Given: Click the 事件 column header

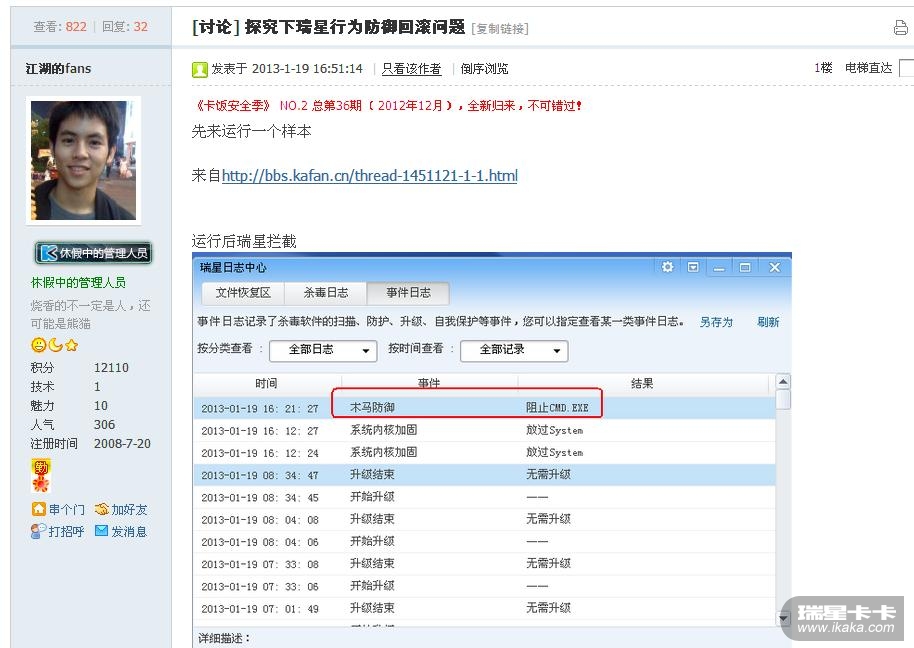Looking at the screenshot, I should 429,383.
